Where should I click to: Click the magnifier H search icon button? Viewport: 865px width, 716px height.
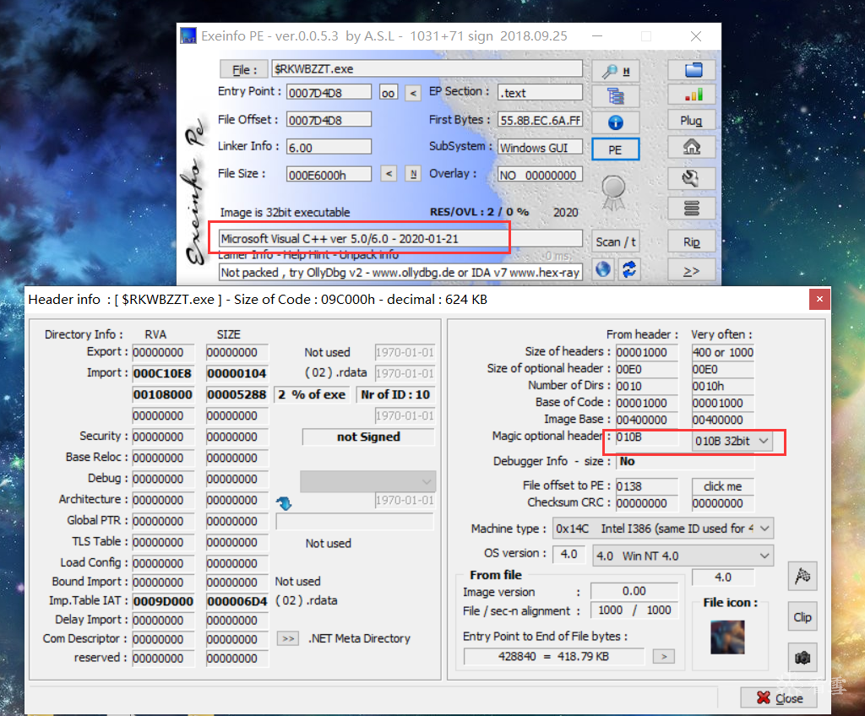point(615,71)
